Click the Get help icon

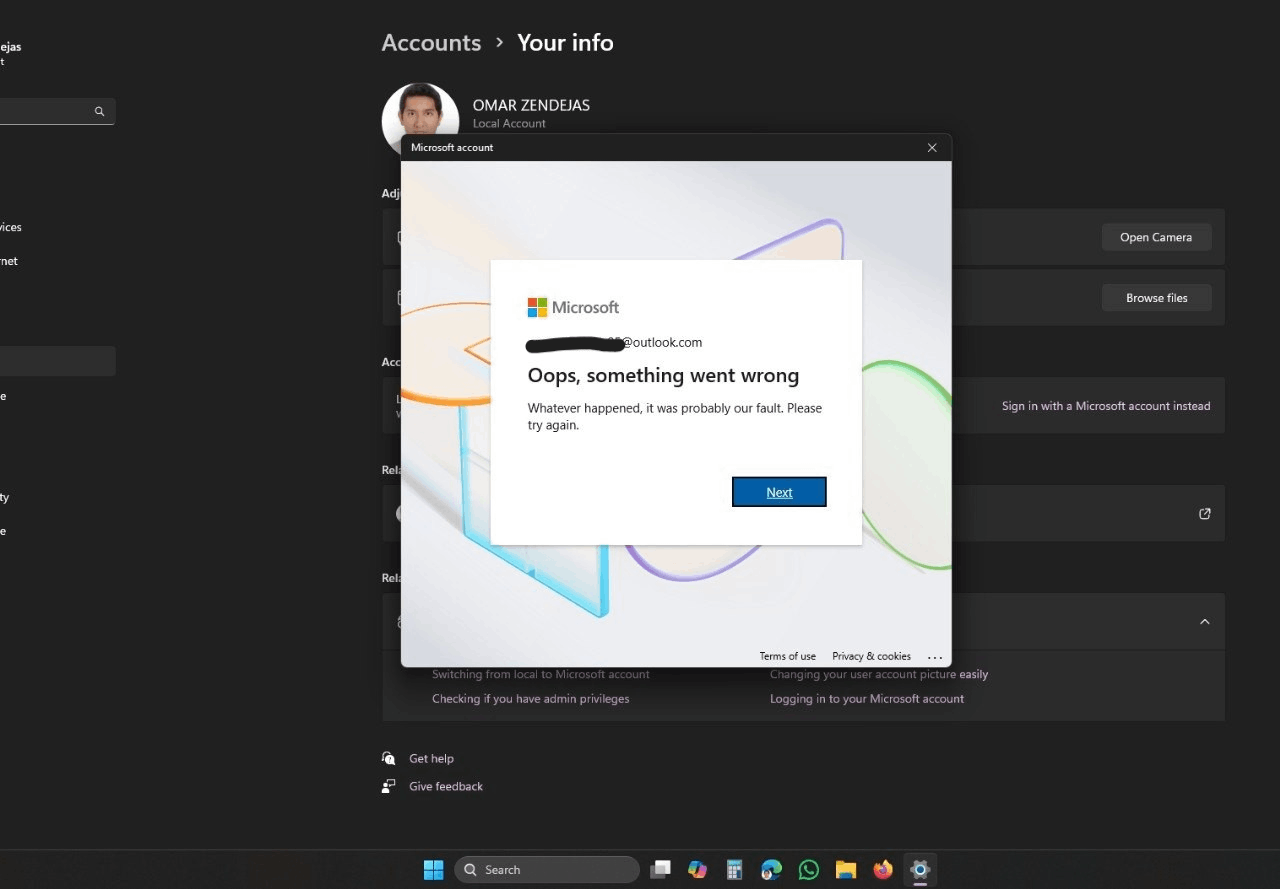click(389, 758)
